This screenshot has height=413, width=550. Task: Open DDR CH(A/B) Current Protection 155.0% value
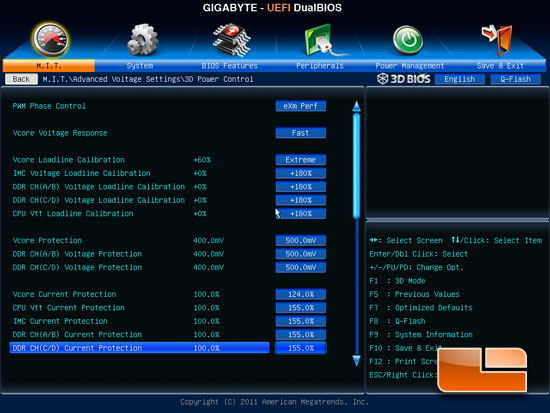pyautogui.click(x=301, y=334)
